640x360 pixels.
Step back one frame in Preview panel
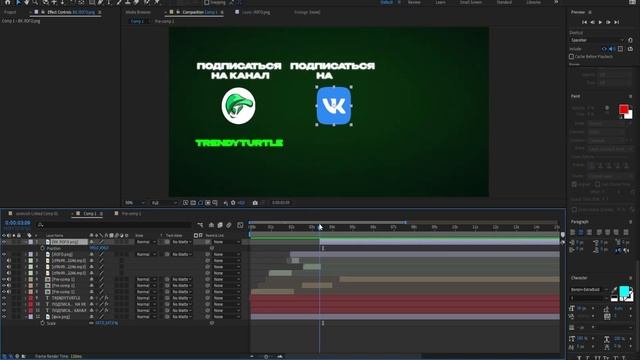pos(592,22)
